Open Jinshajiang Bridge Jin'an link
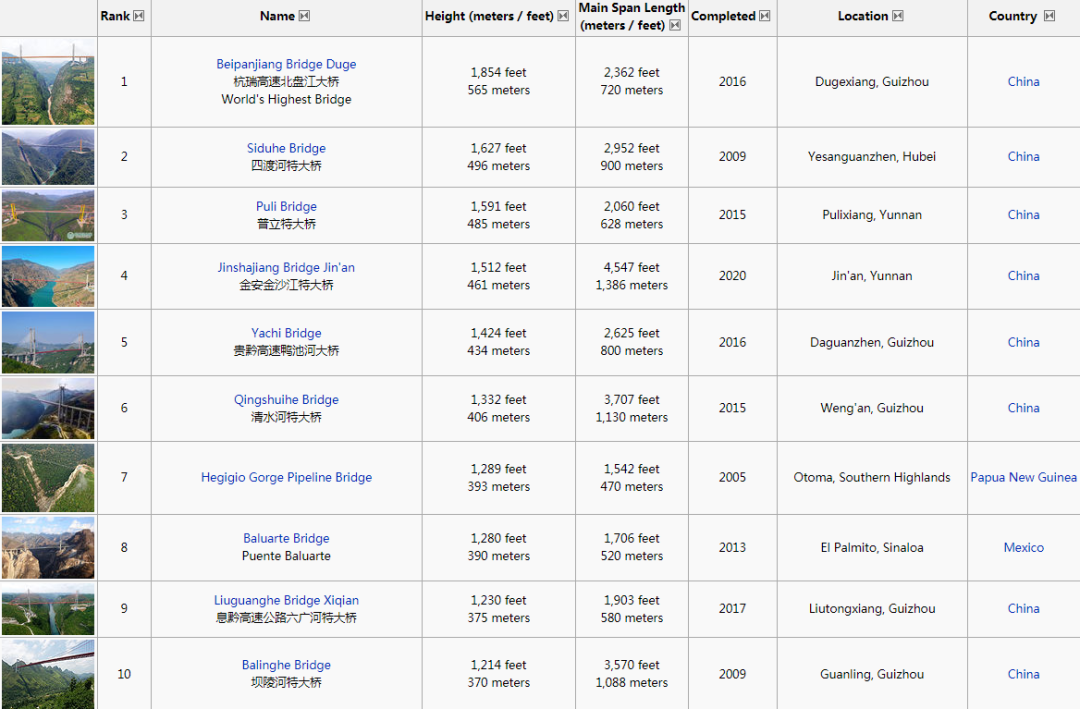Viewport: 1080px width, 709px height. pyautogui.click(x=286, y=267)
